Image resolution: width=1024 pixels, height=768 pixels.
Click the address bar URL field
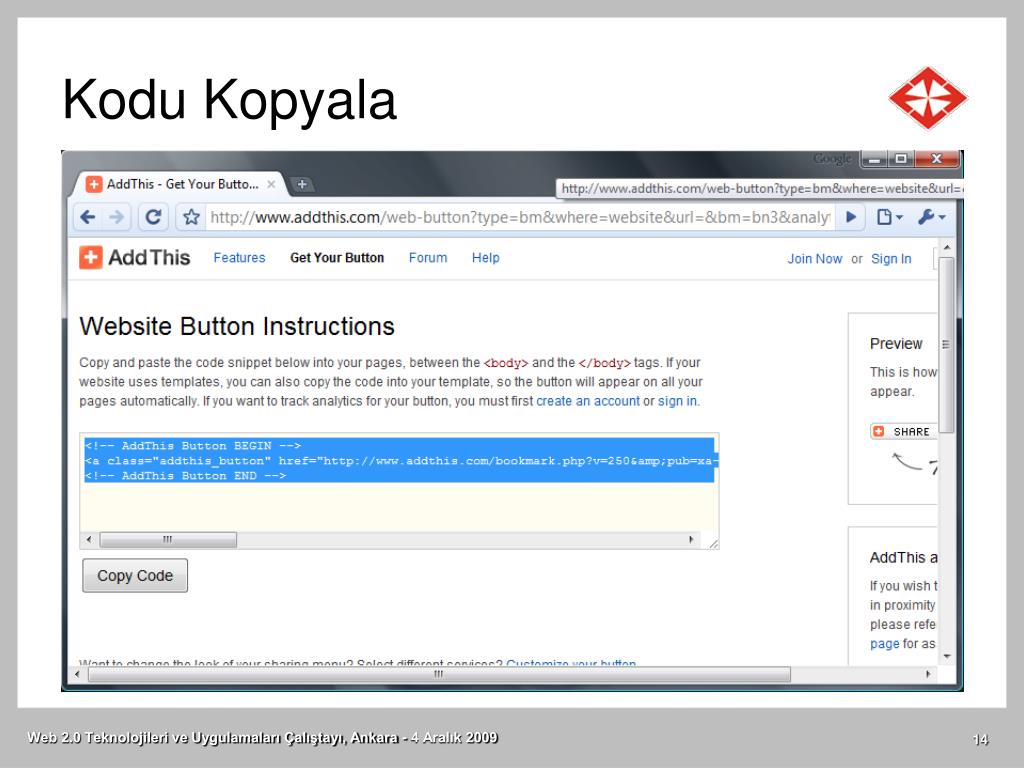[520, 217]
